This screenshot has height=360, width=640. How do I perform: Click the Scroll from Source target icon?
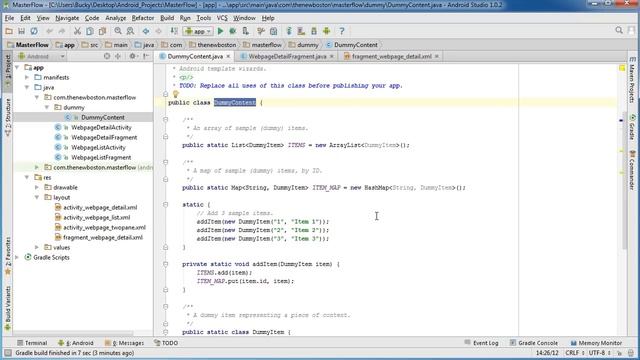tap(107, 56)
